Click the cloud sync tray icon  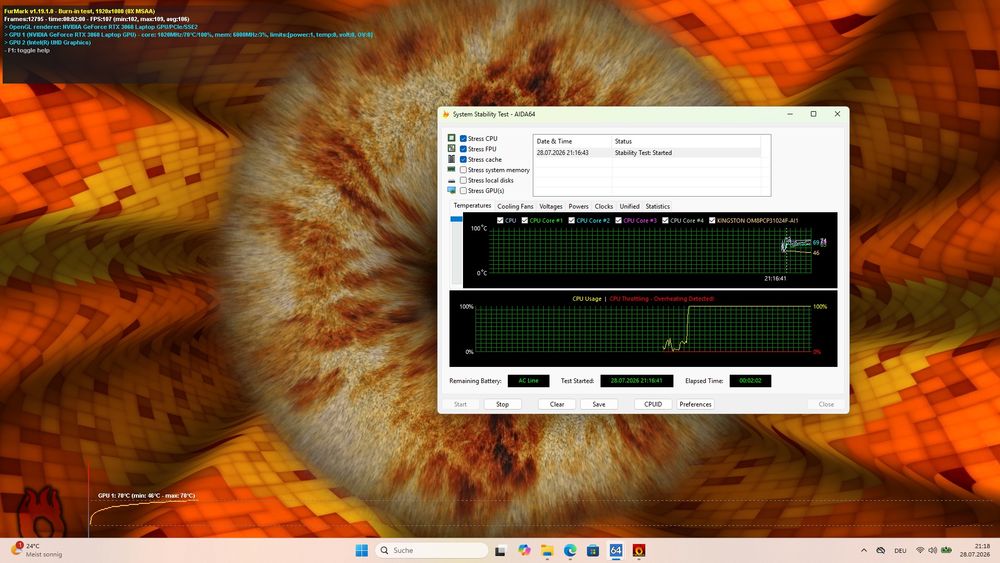point(881,550)
